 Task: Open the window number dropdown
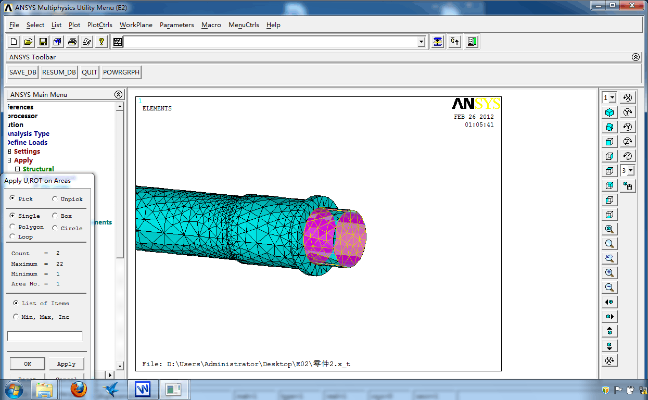pyautogui.click(x=610, y=97)
